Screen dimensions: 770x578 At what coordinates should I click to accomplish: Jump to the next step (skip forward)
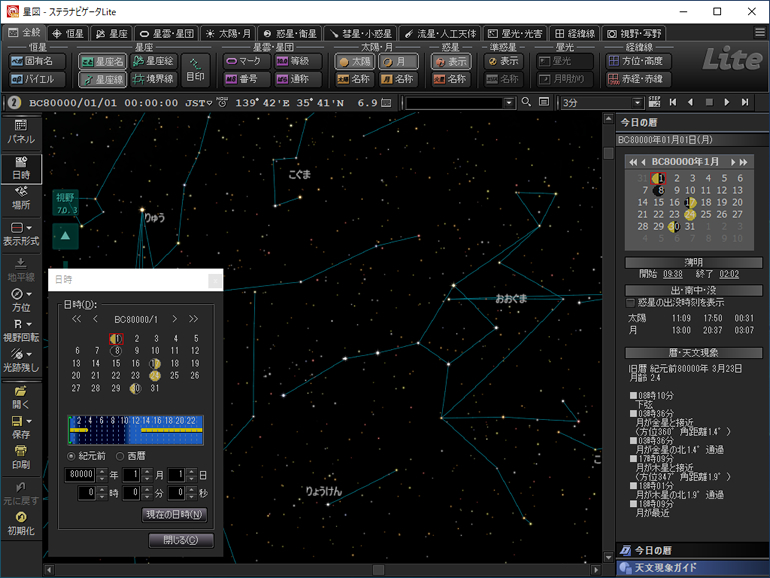745,102
